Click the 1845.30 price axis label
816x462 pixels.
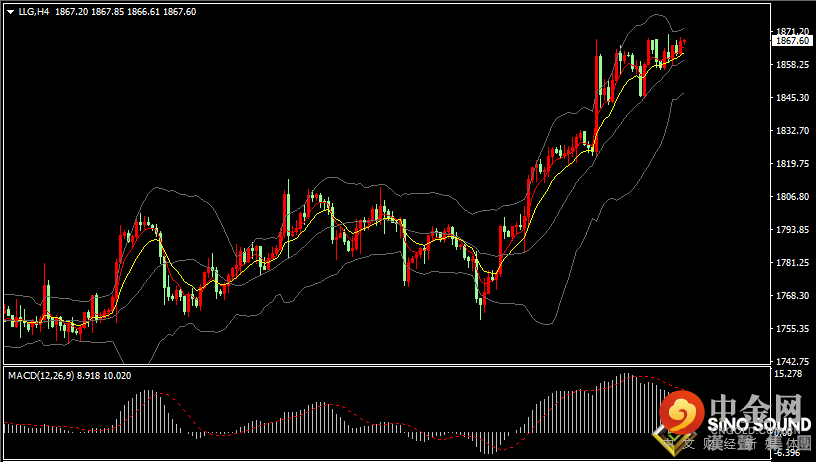792,97
